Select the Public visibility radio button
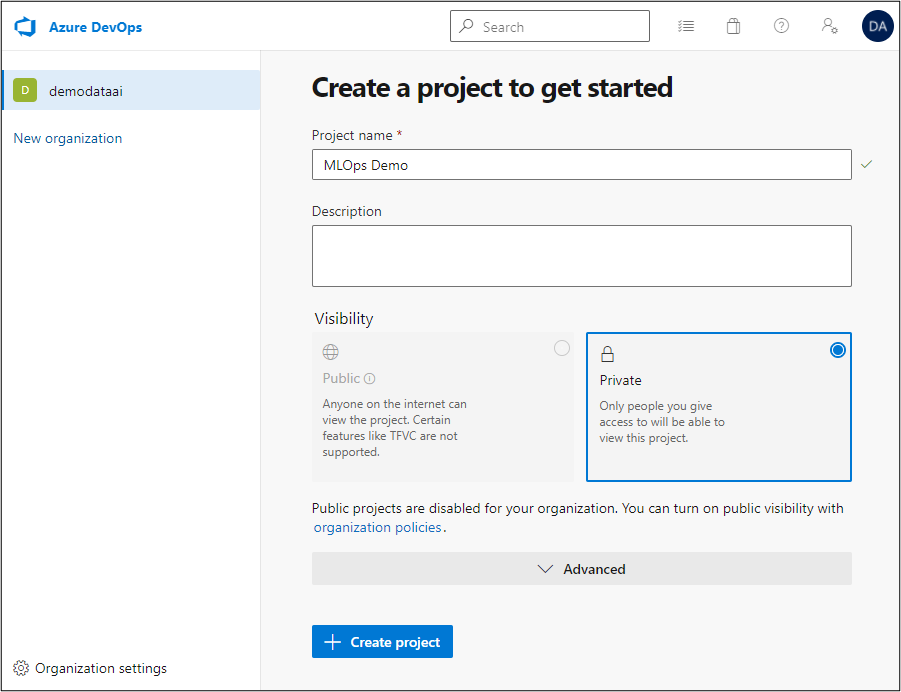 [561, 348]
